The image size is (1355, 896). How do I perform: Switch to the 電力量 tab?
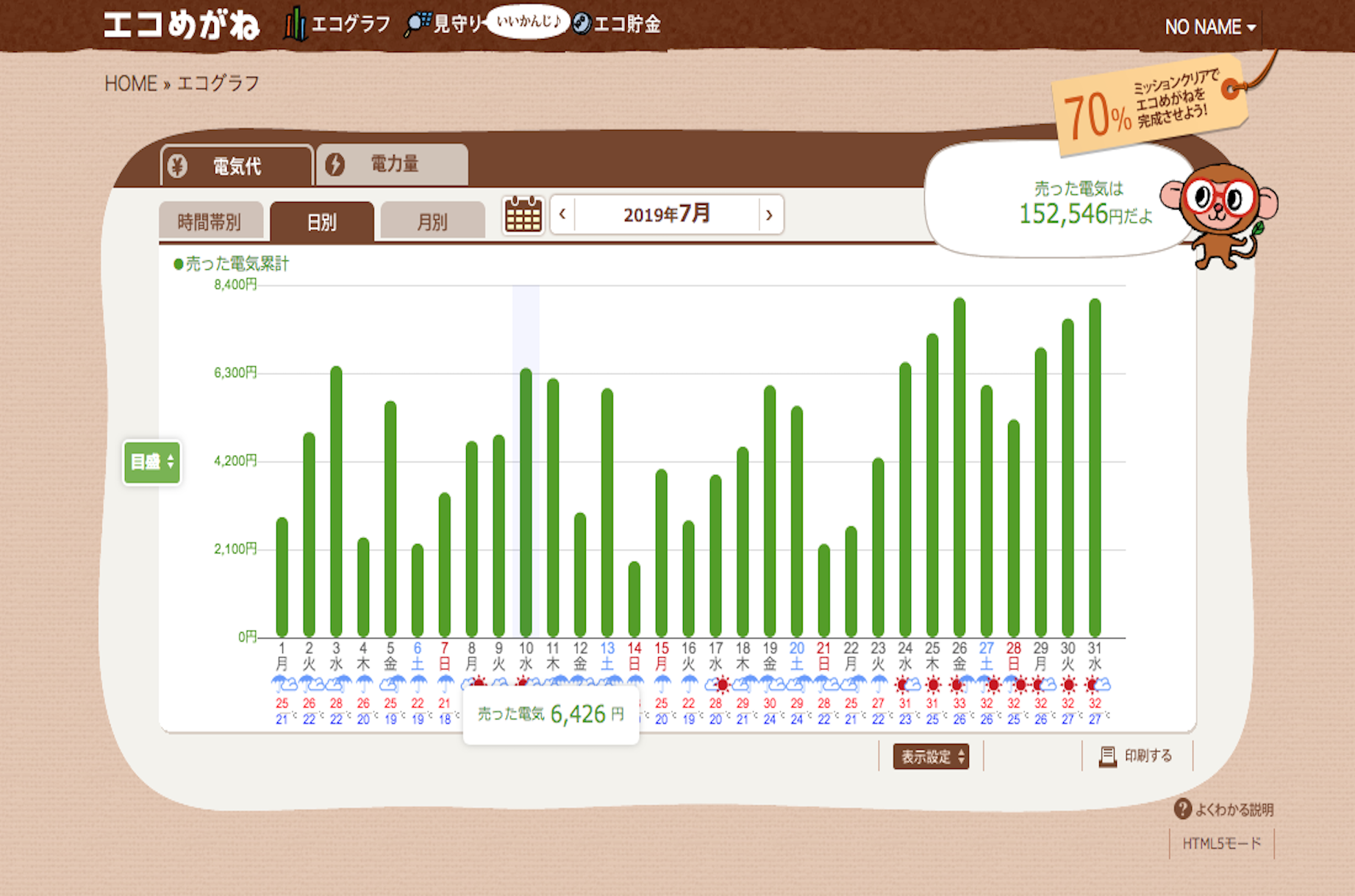tap(393, 165)
